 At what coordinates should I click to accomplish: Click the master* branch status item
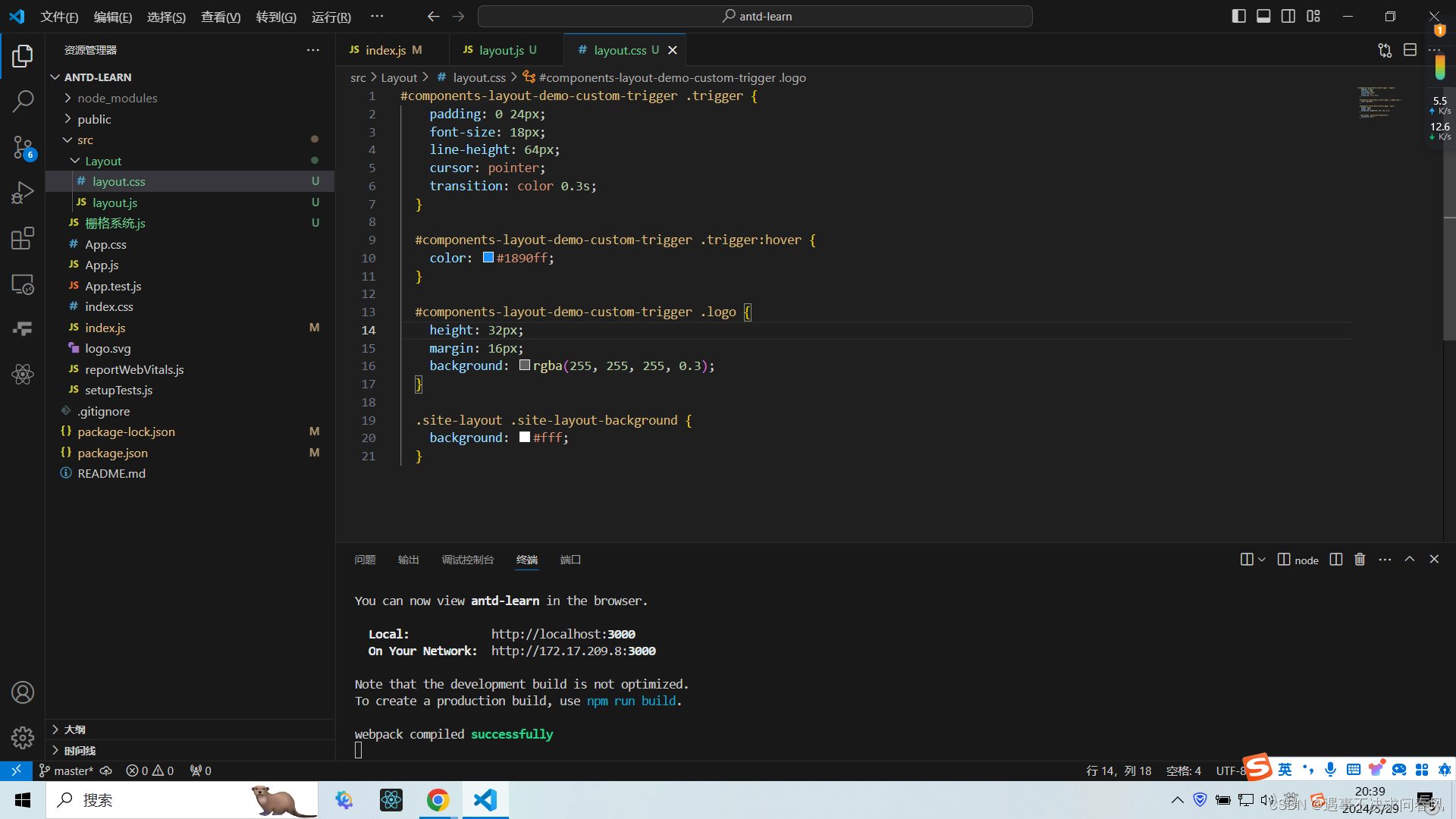pyautogui.click(x=67, y=770)
